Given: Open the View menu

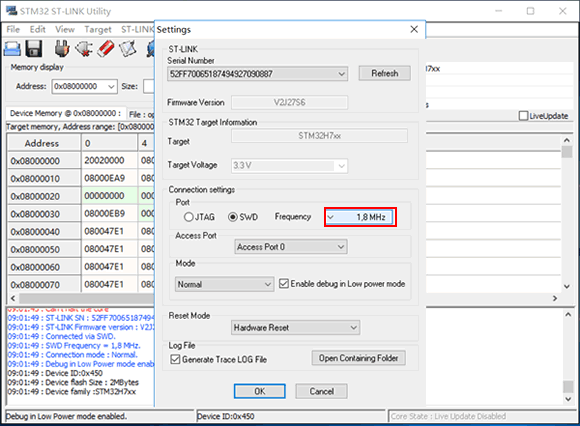Looking at the screenshot, I should [x=65, y=29].
